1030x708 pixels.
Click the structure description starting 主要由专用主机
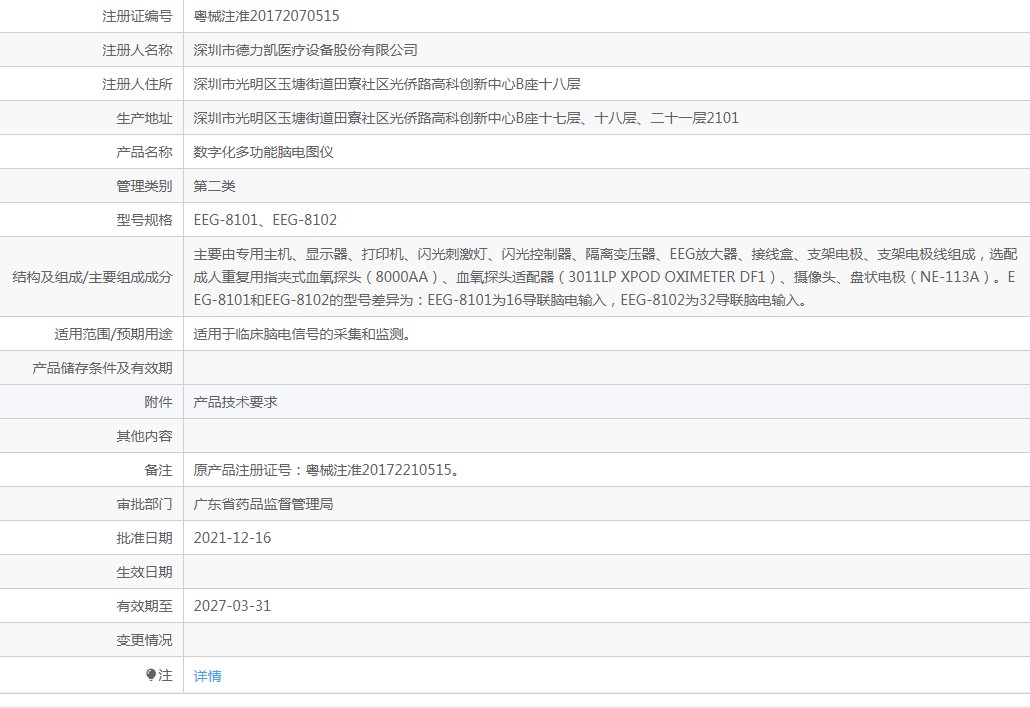coord(605,277)
